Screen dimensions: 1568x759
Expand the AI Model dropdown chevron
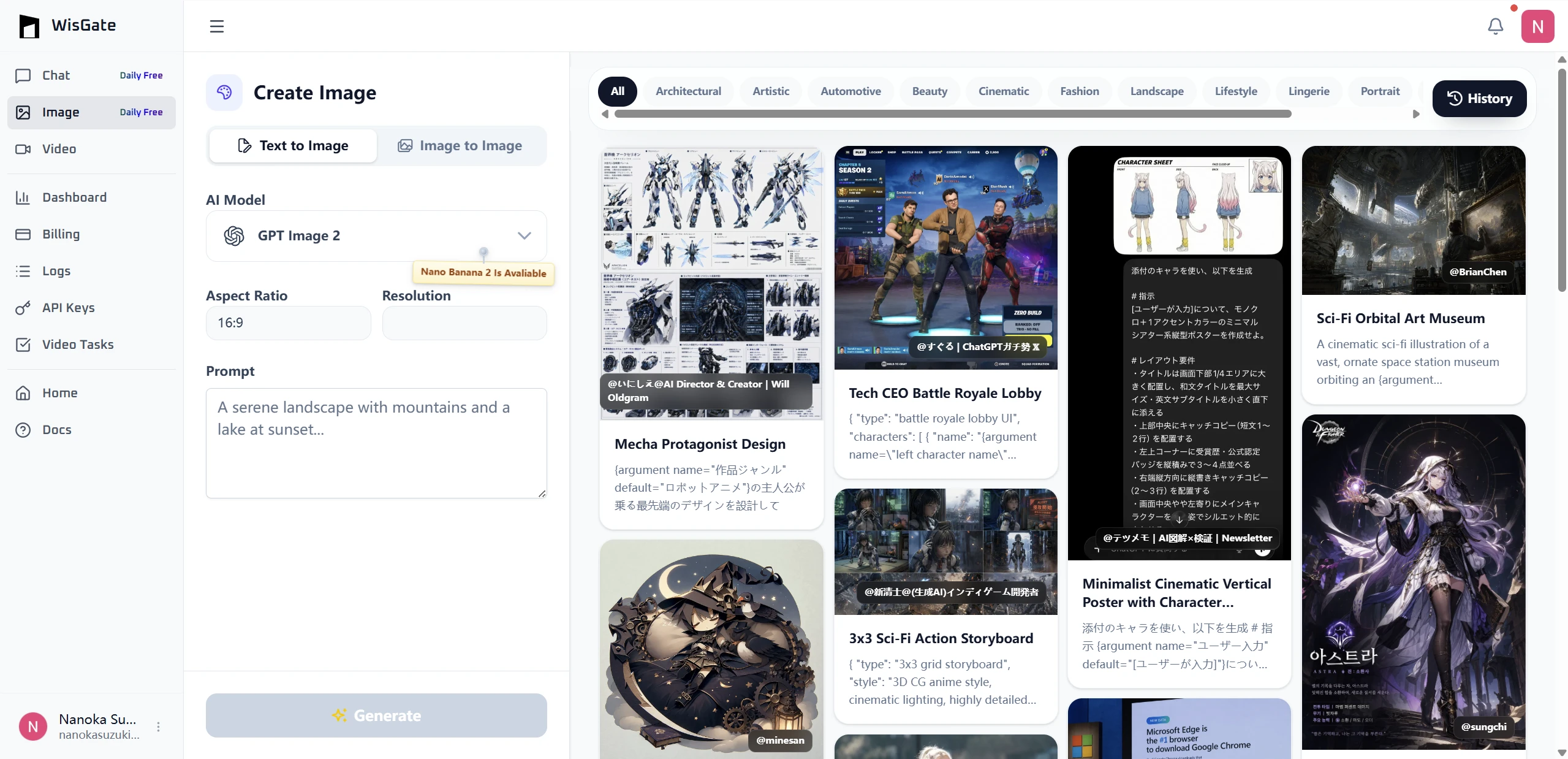point(524,236)
